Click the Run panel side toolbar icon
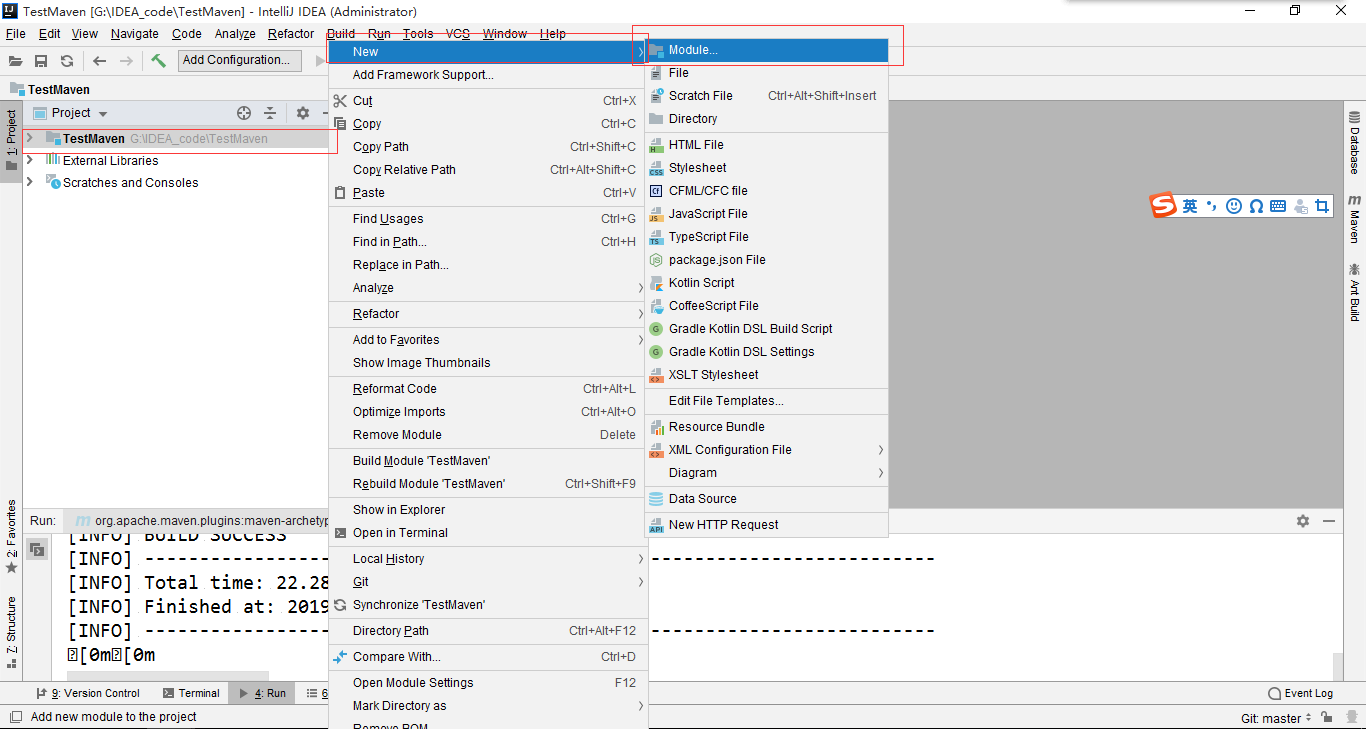The width and height of the screenshot is (1366, 729). [37, 549]
